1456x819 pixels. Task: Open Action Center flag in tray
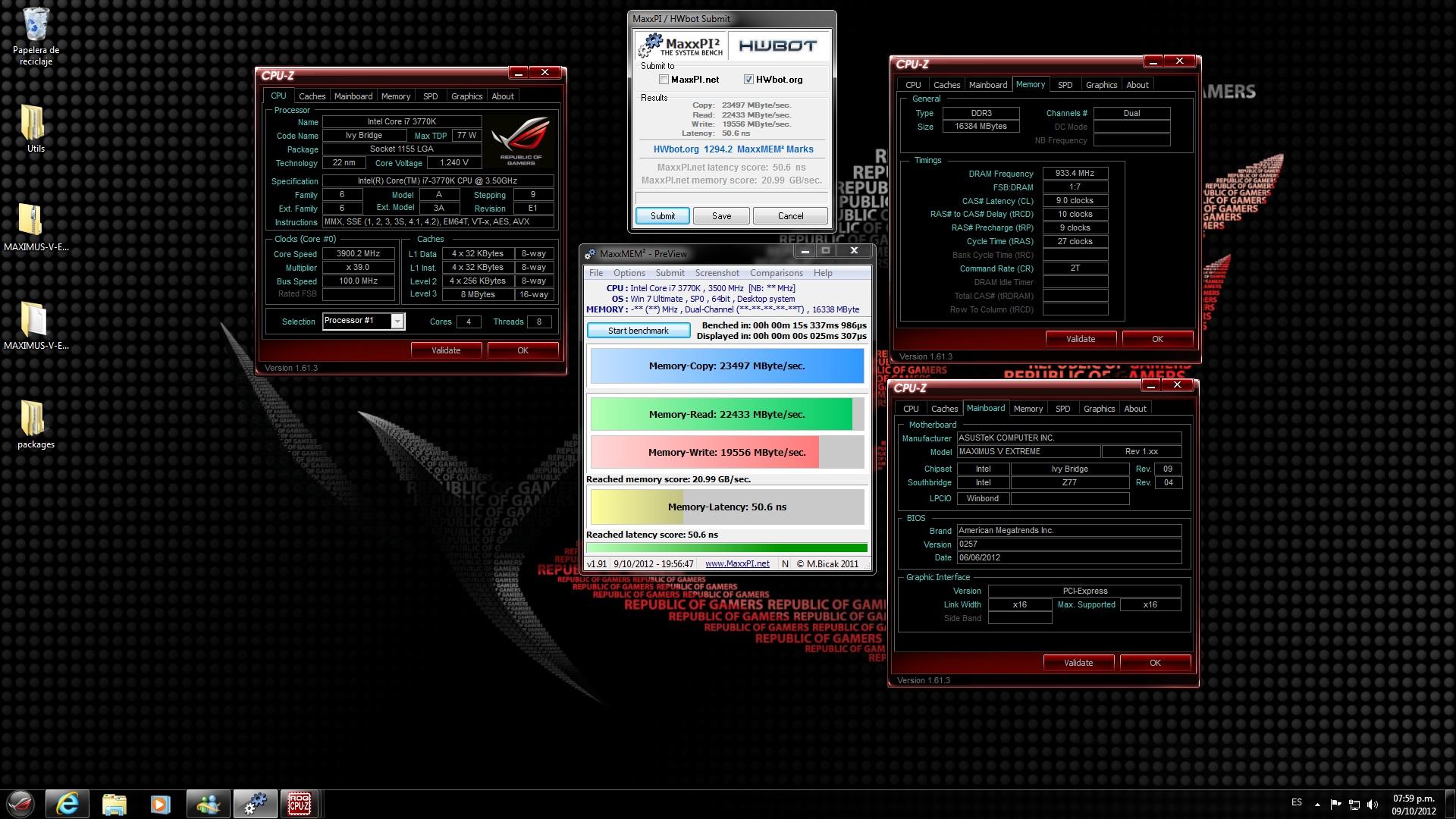pyautogui.click(x=1335, y=804)
